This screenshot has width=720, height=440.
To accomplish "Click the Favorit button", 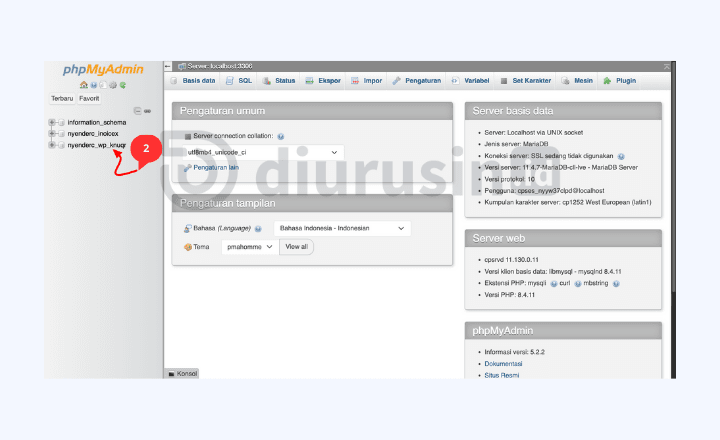I will click(x=89, y=99).
